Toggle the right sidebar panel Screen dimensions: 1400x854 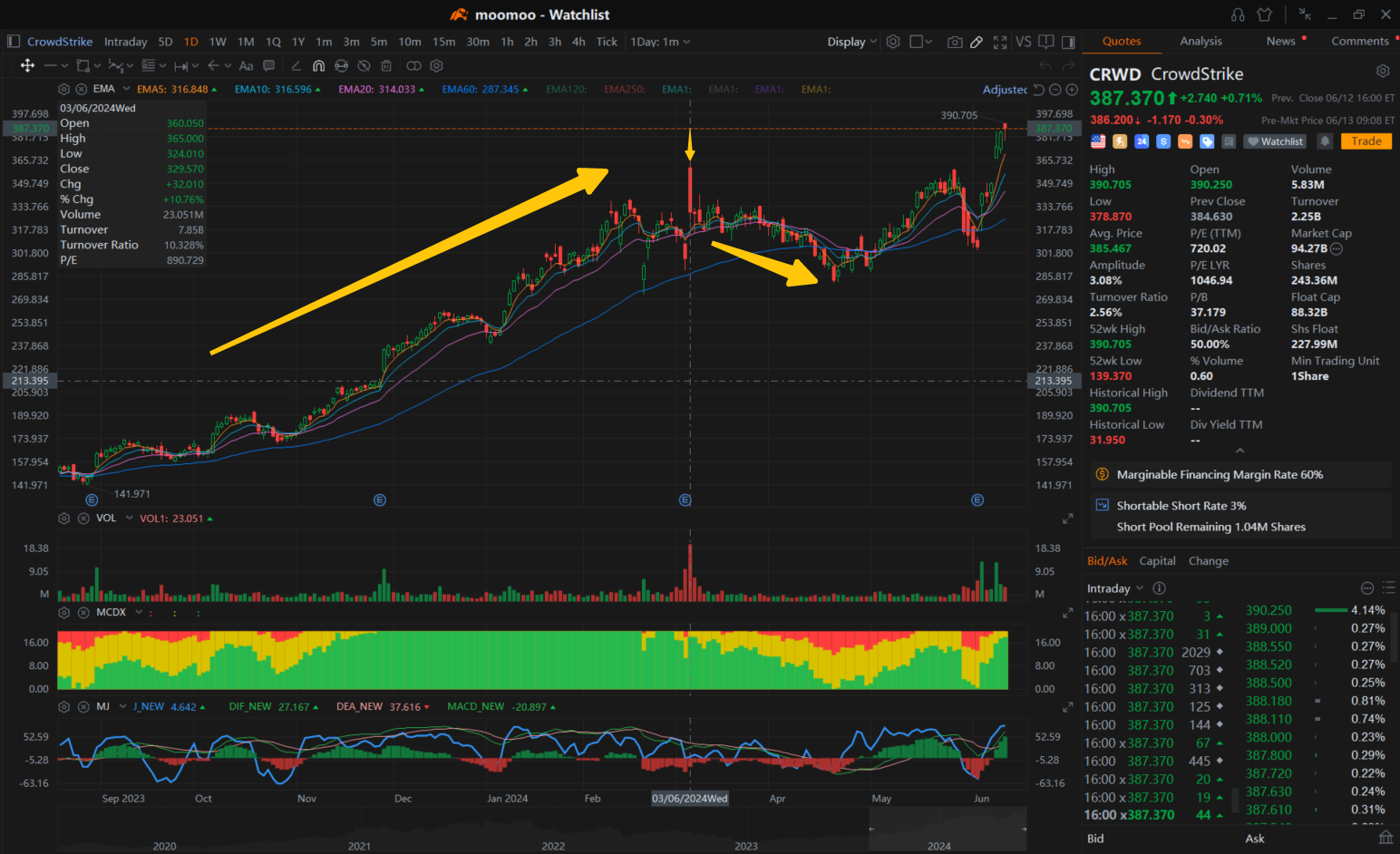(x=1068, y=42)
